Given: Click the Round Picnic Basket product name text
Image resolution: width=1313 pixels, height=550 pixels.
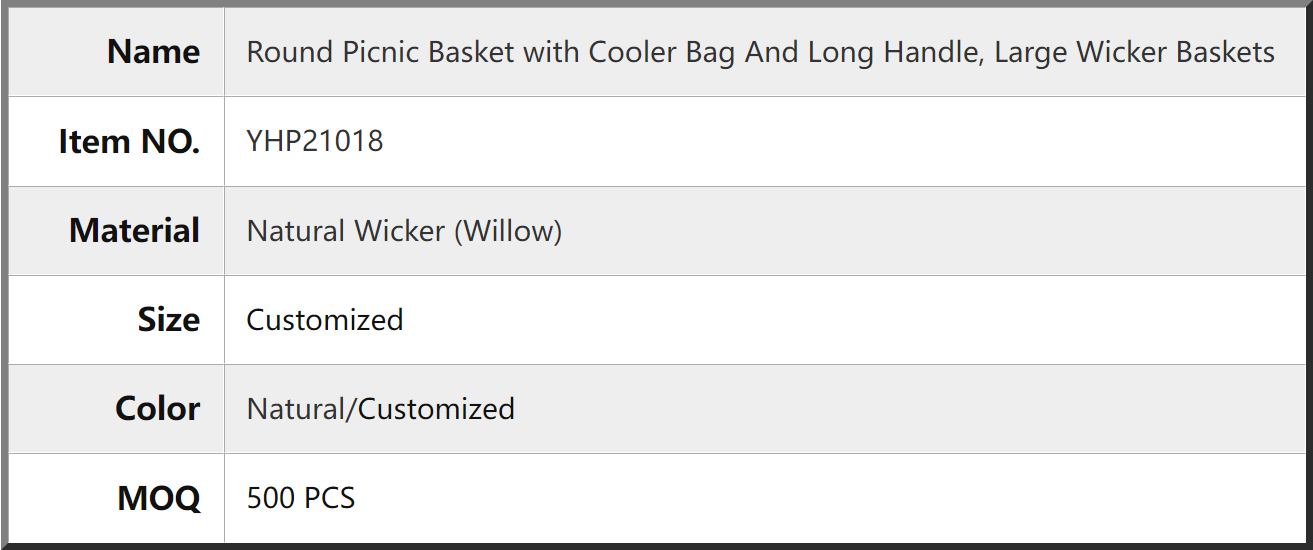Looking at the screenshot, I should 760,52.
